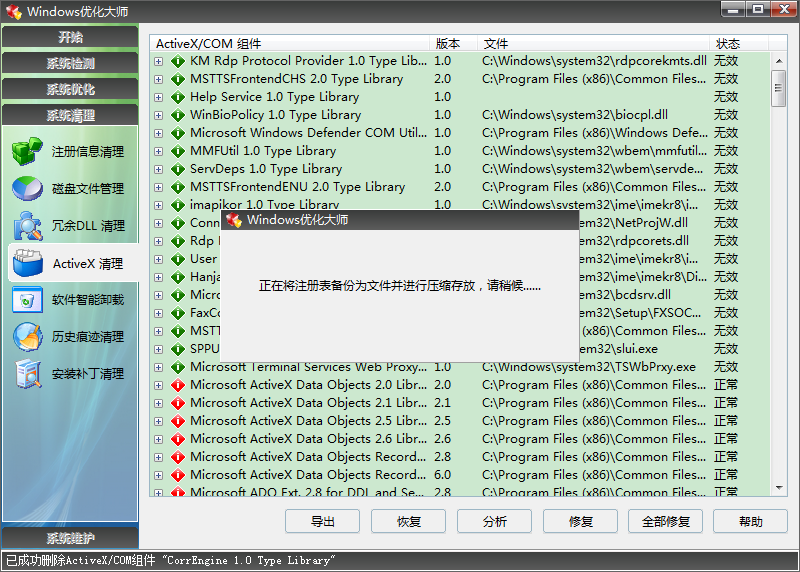Viewport: 800px width, 572px height.
Task: Sort by ActiveX/COM 组件 column header
Action: (289, 43)
